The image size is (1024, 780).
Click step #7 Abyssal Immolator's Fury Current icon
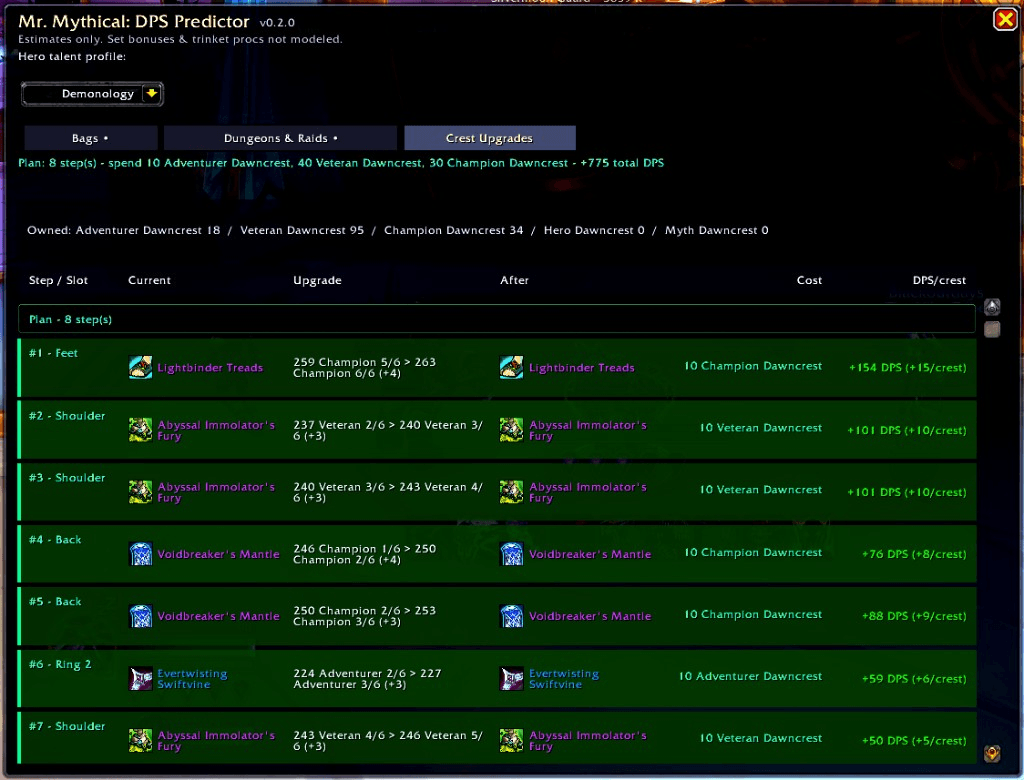pos(140,741)
